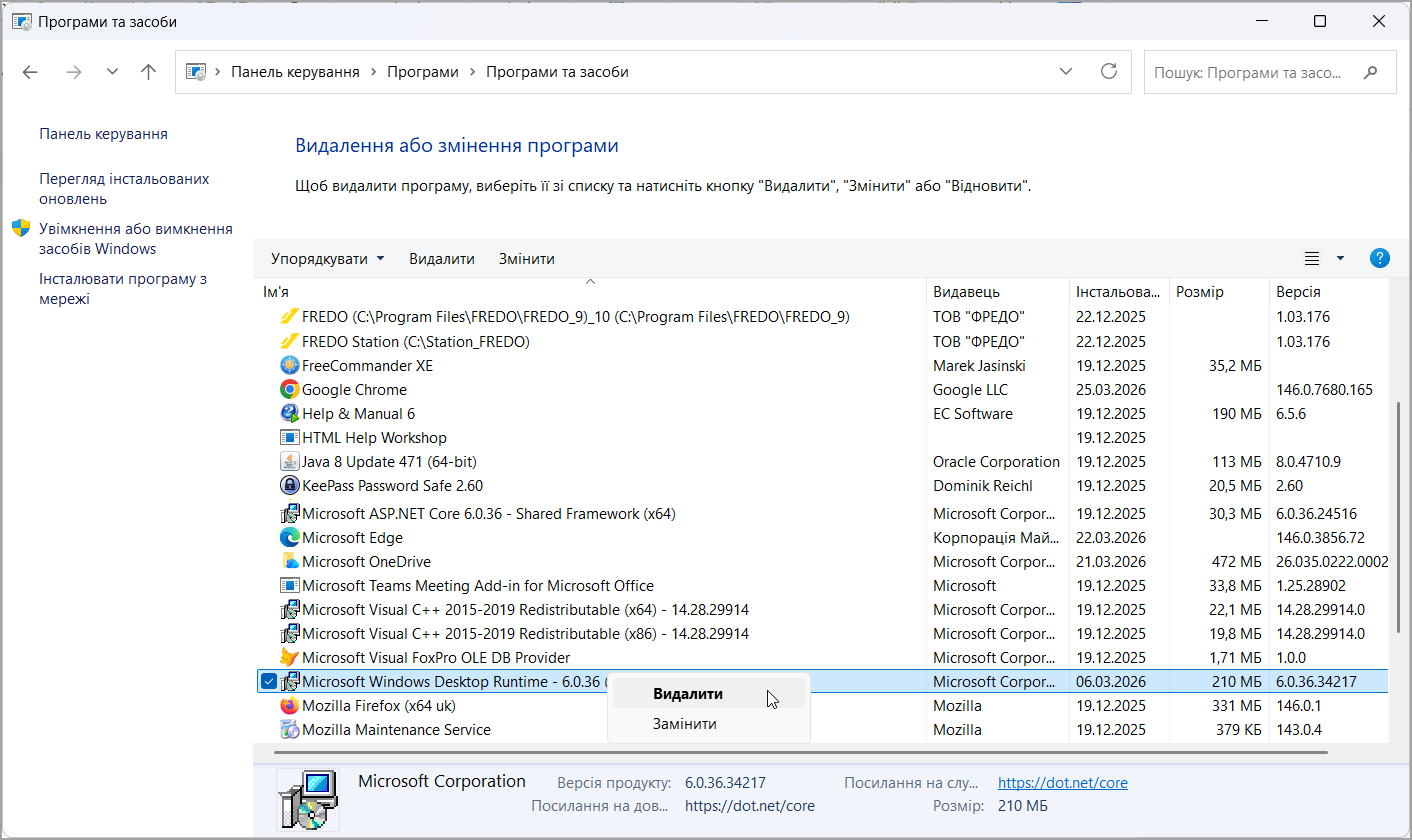Go back with the left arrow button
1412x840 pixels.
[x=30, y=72]
